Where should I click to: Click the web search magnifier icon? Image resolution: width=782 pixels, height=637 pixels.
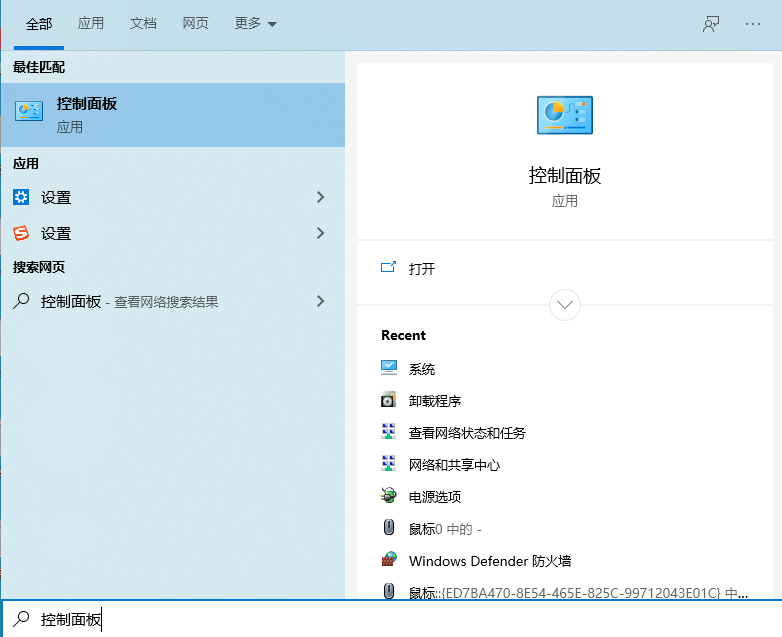(x=21, y=301)
